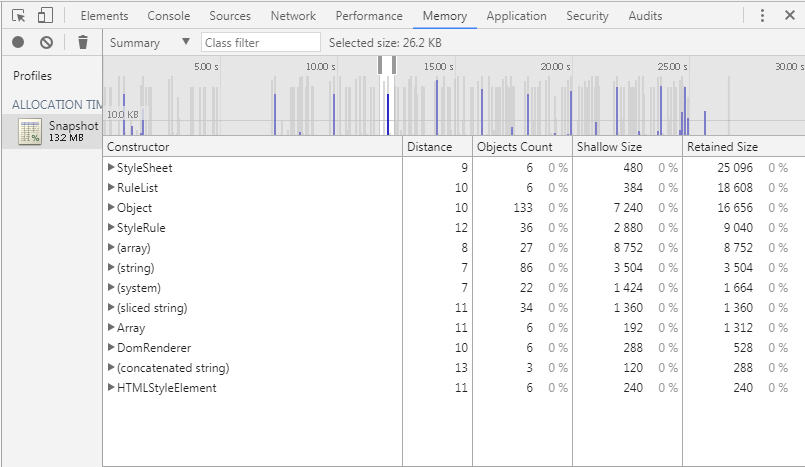Select the '1 424' shallow size cell
Viewport: 805px width, 467px height.
(x=628, y=288)
